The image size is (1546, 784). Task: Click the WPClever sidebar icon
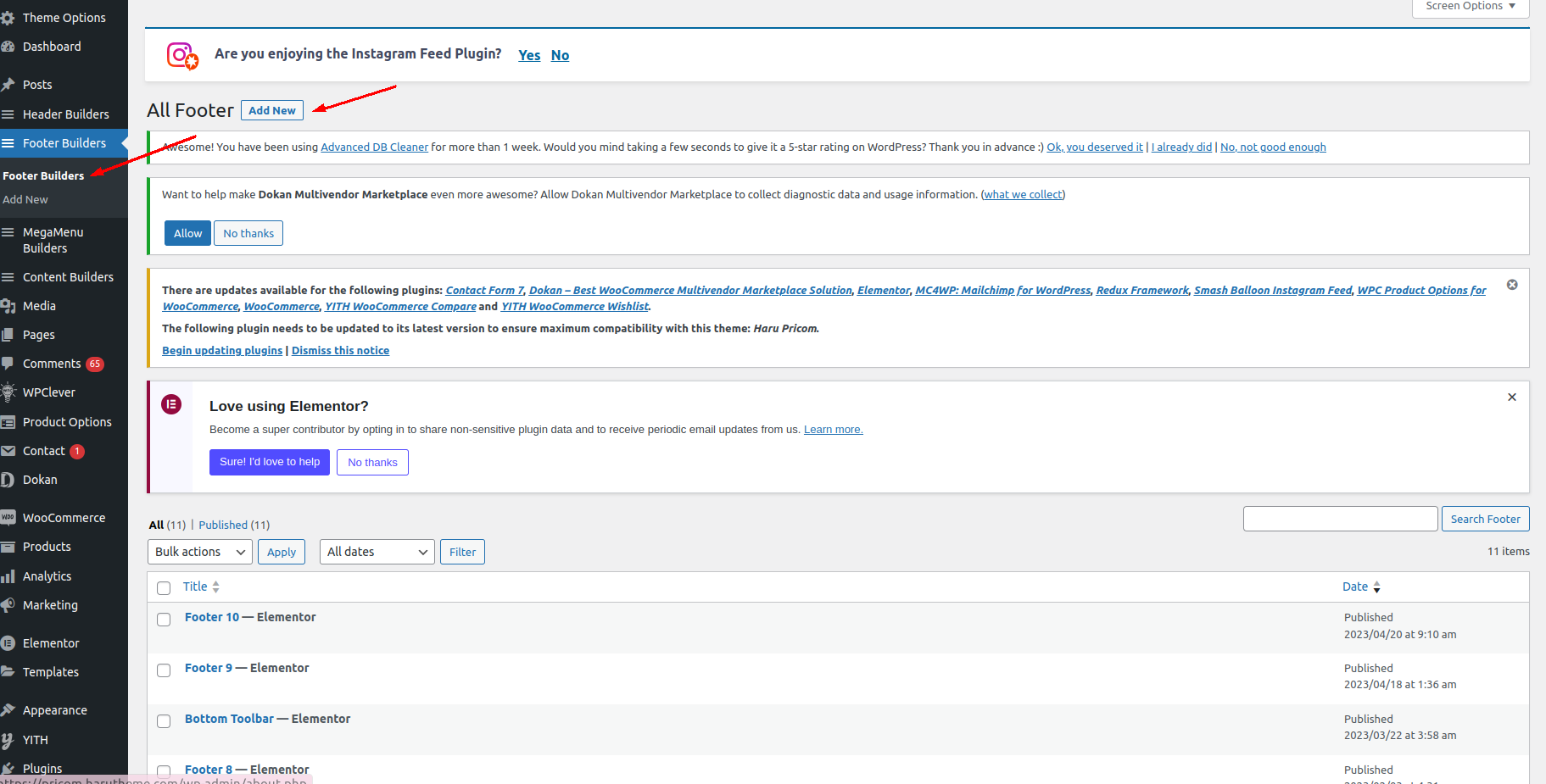(8, 392)
